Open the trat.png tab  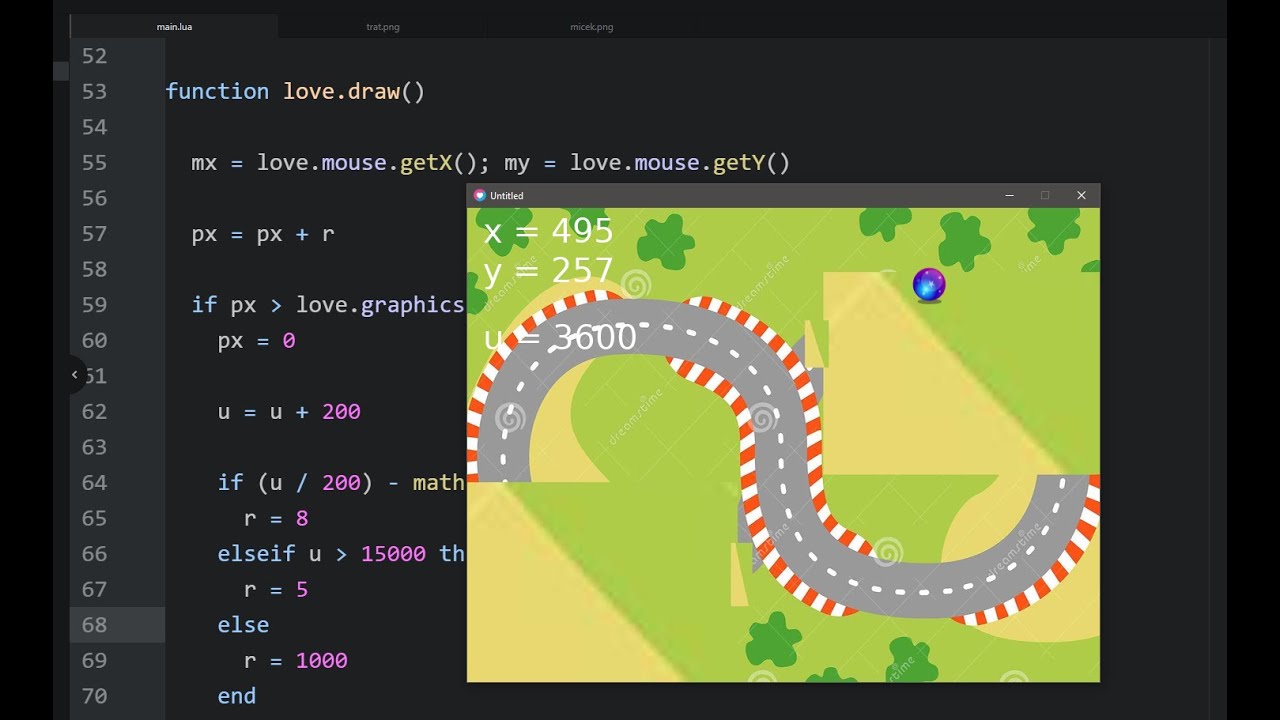click(x=383, y=27)
